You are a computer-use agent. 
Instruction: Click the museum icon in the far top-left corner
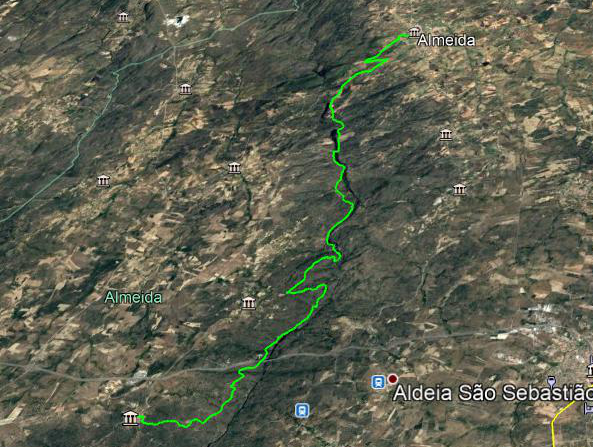click(123, 17)
